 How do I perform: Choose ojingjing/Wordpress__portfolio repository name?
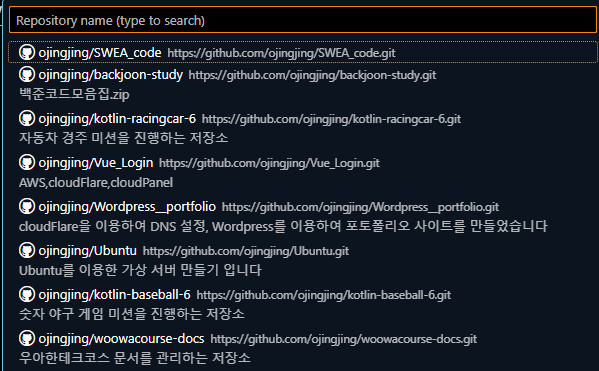click(x=127, y=207)
